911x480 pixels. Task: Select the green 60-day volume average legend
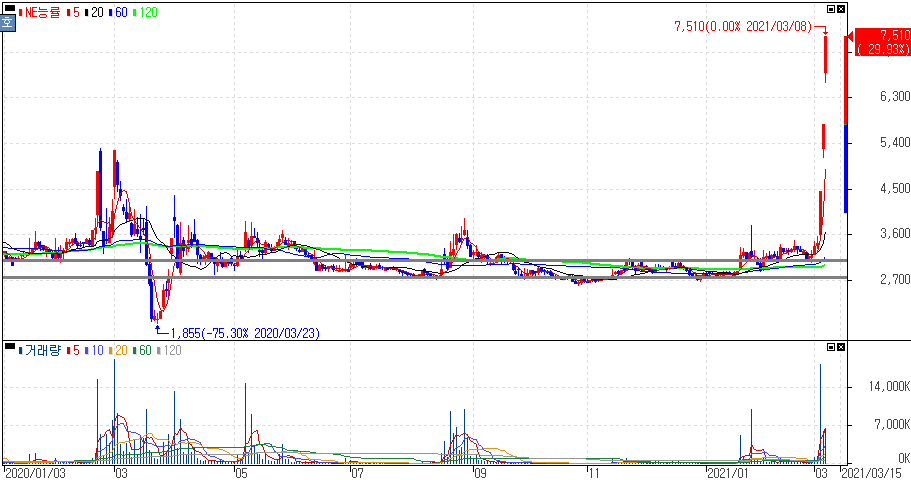click(142, 350)
